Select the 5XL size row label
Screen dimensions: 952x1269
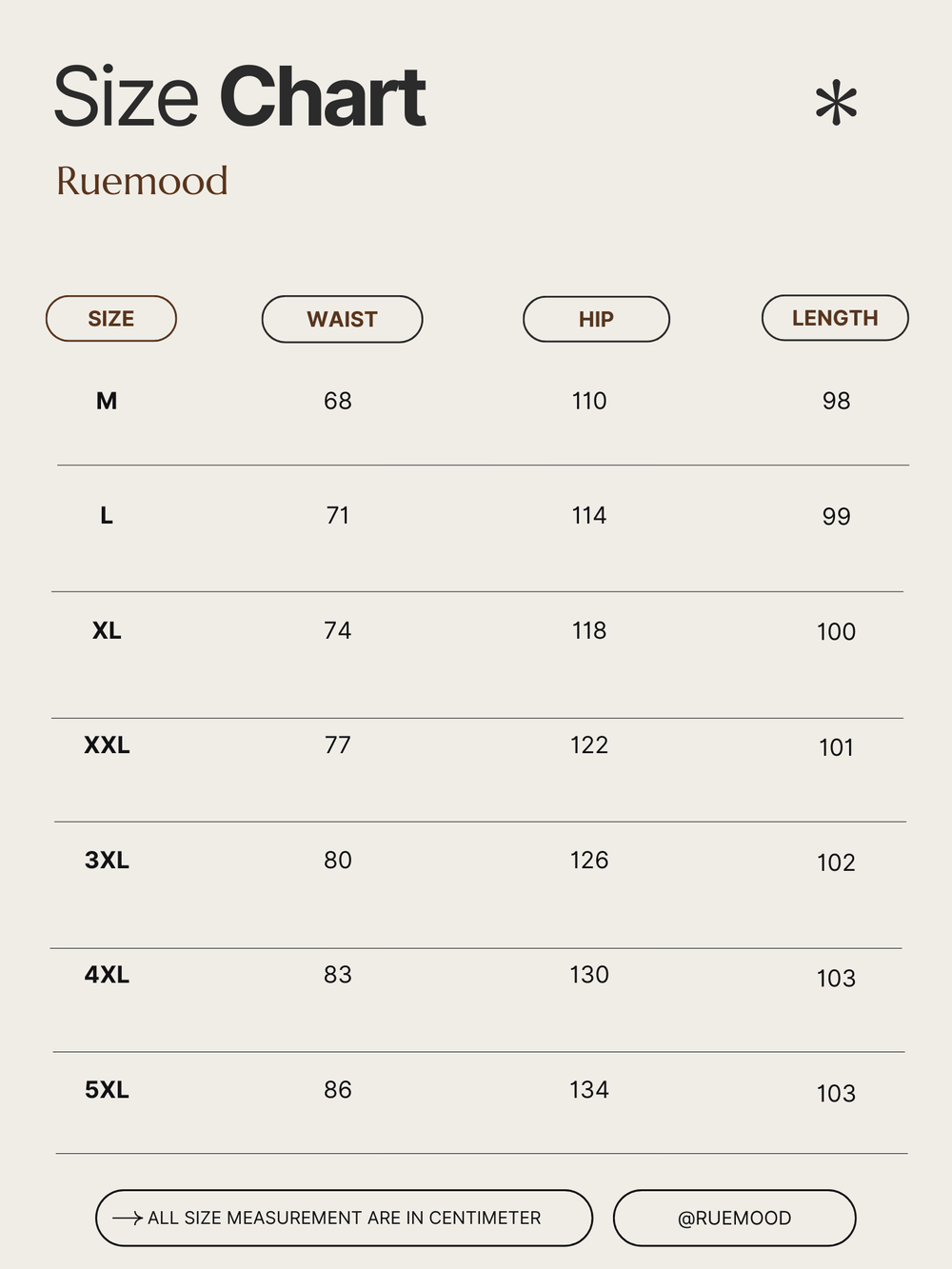click(x=107, y=1089)
